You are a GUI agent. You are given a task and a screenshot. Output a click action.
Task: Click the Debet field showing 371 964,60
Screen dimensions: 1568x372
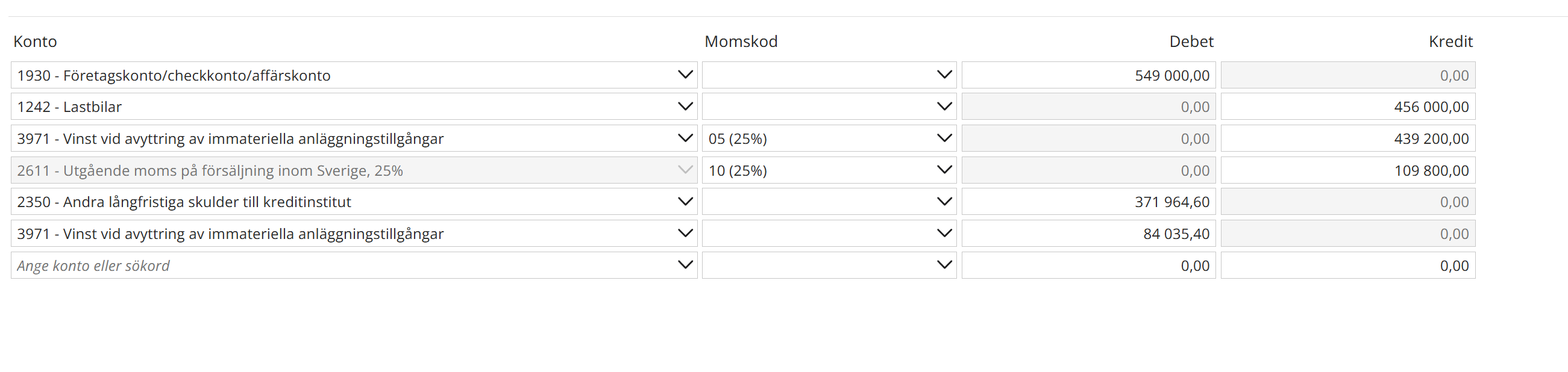pyautogui.click(x=1088, y=202)
